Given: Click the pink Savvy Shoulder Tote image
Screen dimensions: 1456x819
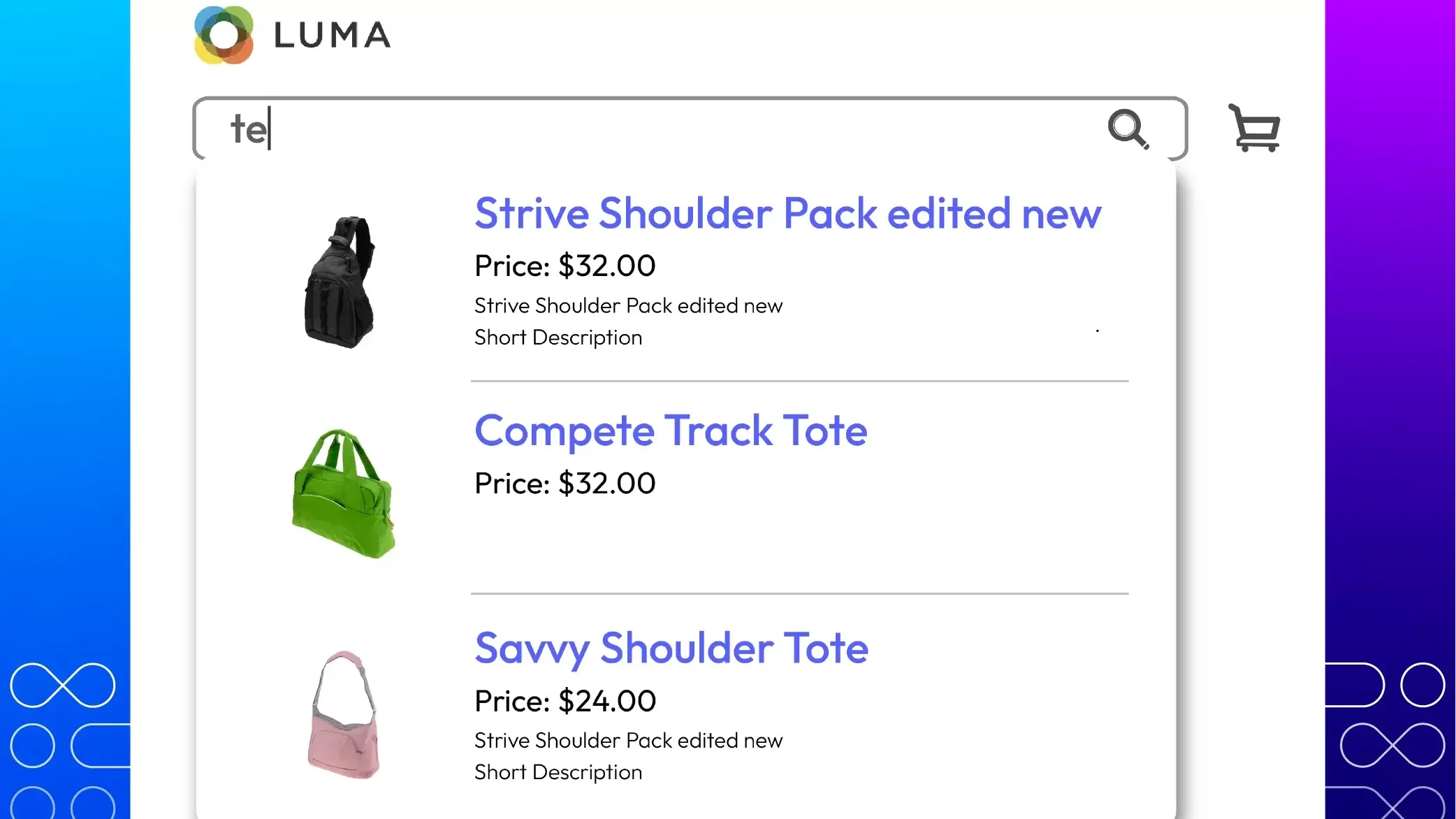Looking at the screenshot, I should point(344,714).
